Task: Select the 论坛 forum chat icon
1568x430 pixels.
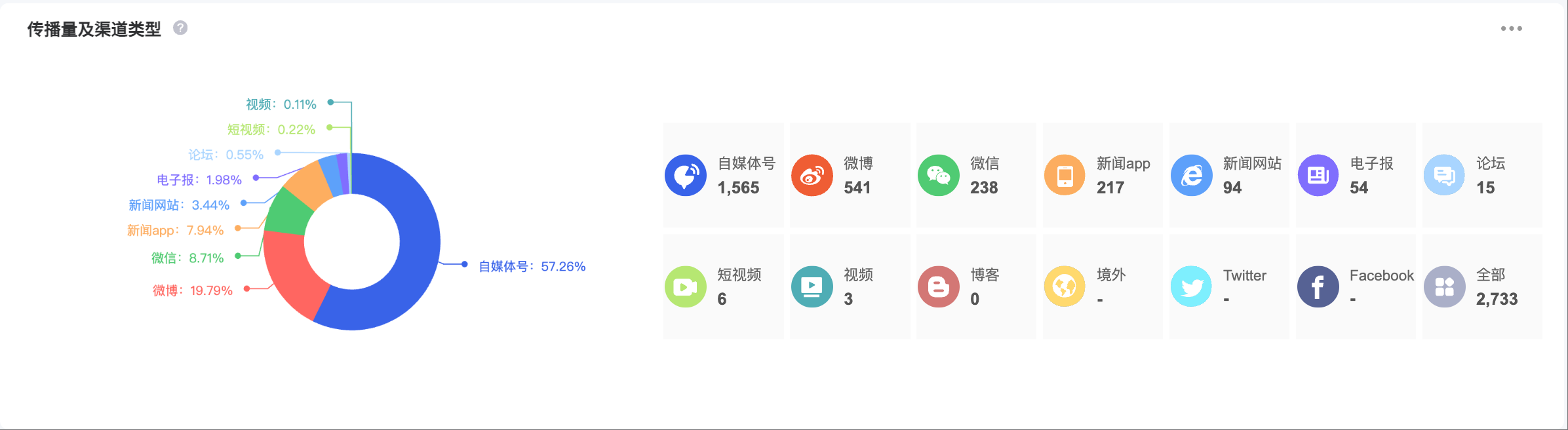Action: click(x=1445, y=176)
